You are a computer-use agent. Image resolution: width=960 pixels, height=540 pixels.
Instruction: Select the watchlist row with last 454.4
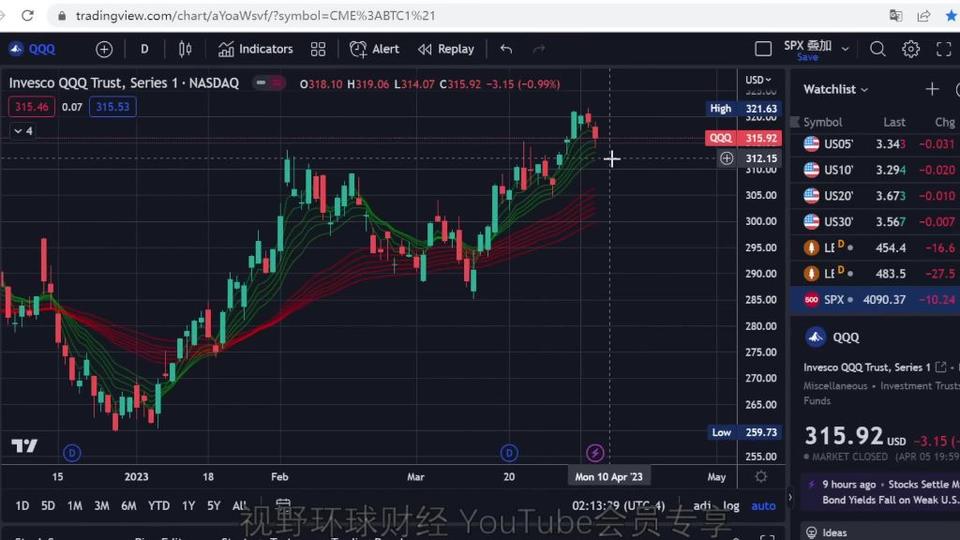875,248
